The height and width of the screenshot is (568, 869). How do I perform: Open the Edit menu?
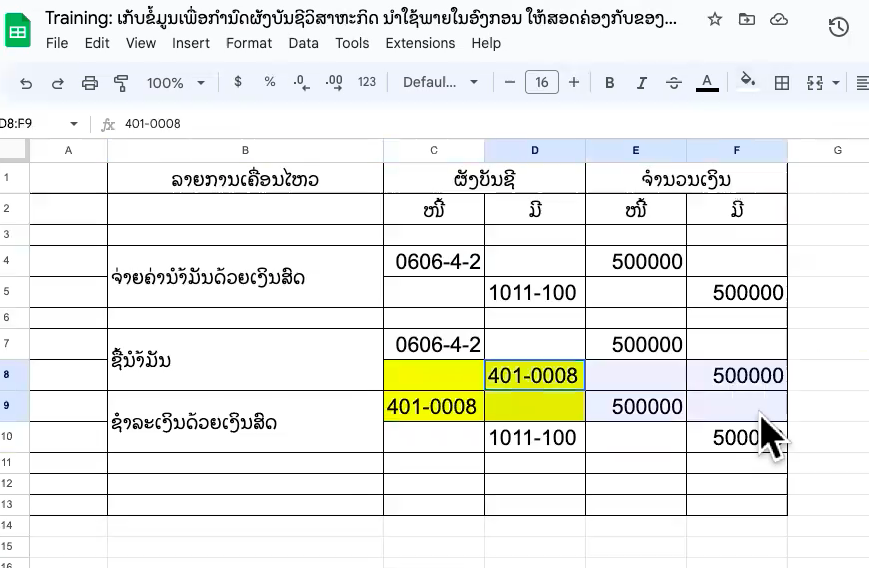click(x=97, y=43)
